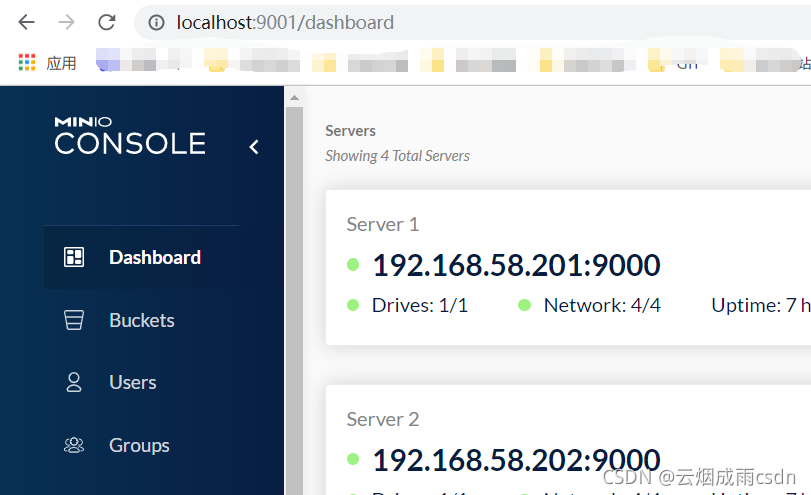Click the vertical scrollbar track
811x495 pixels.
(294, 300)
